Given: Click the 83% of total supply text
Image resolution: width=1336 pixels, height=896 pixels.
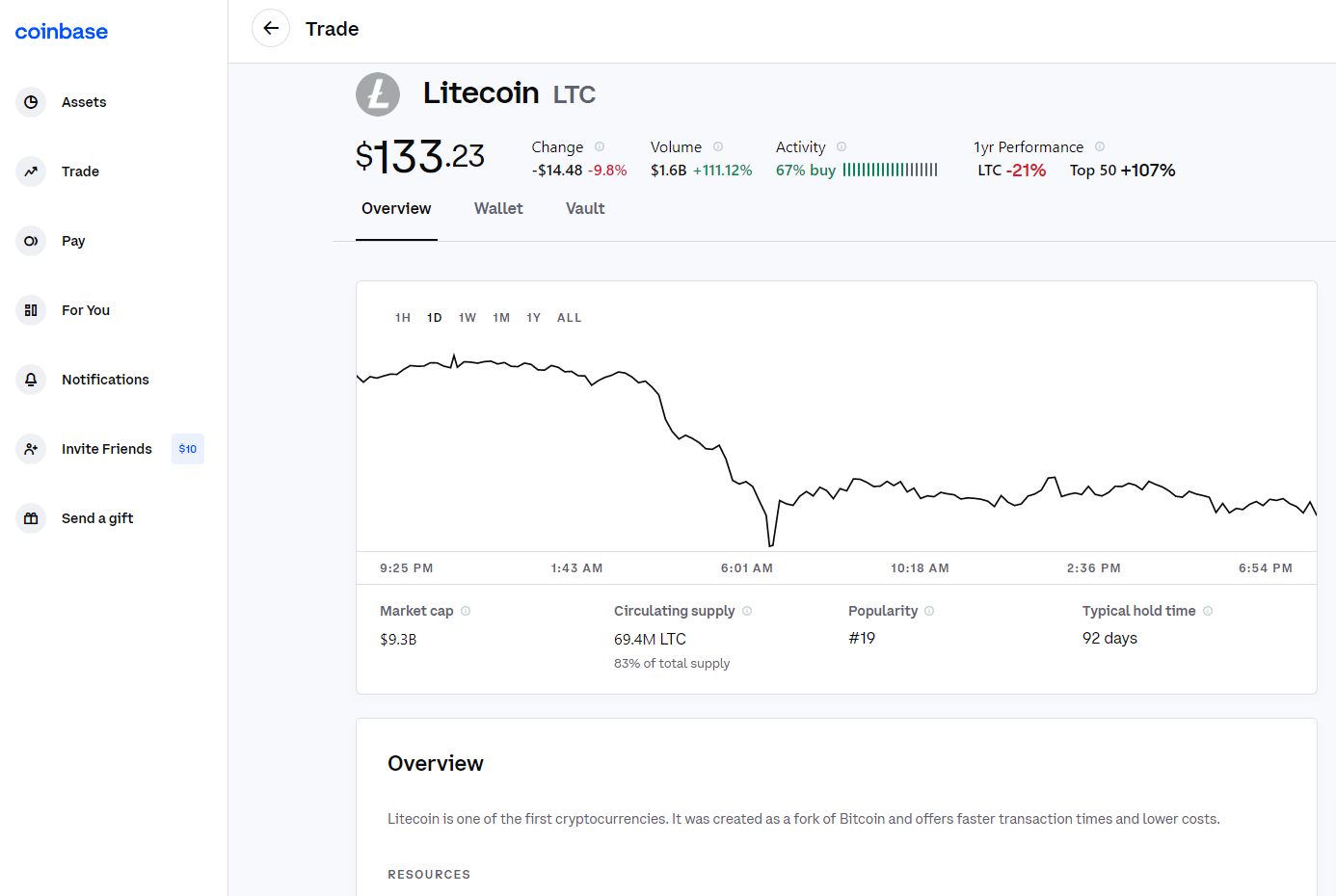Looking at the screenshot, I should [x=672, y=664].
